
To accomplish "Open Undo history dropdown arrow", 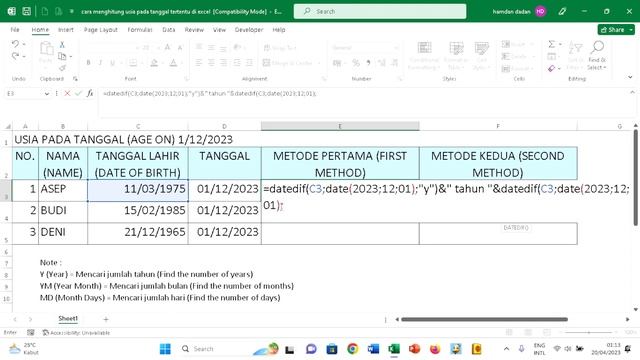I will click(x=24, y=44).
